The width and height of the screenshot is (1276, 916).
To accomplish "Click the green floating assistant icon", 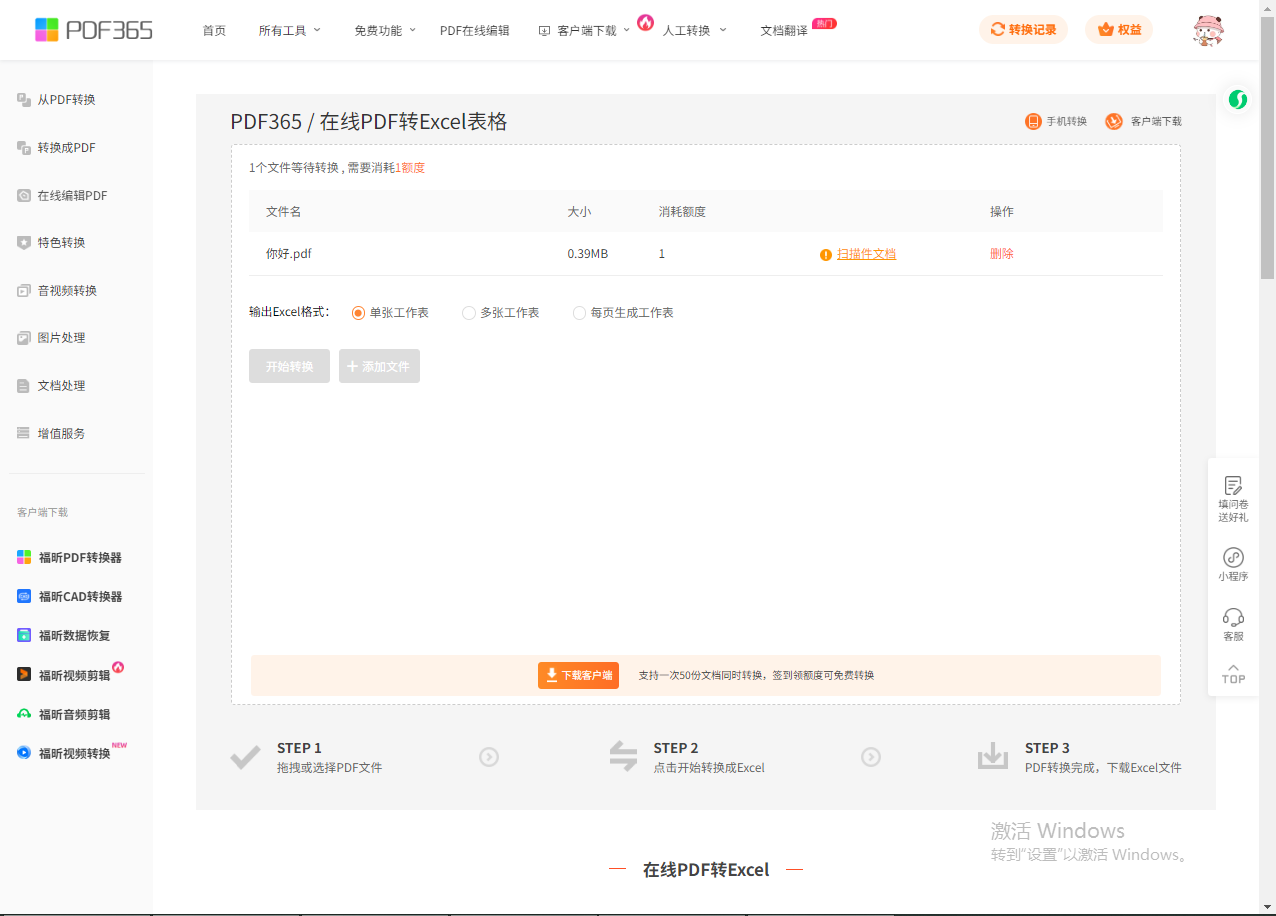I will point(1238,99).
